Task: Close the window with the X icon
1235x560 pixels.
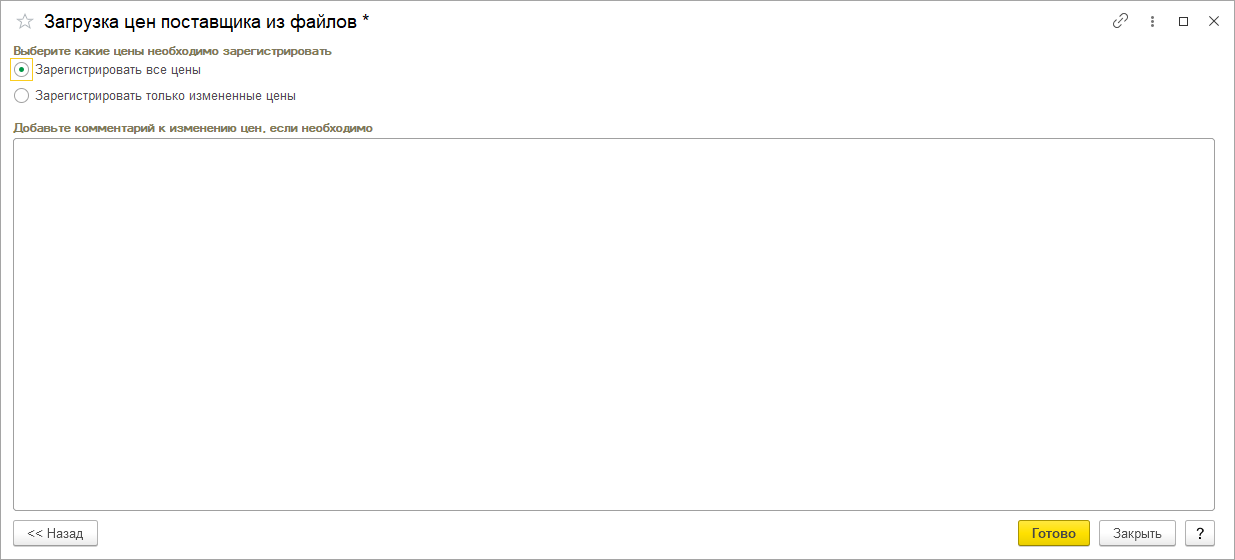Action: click(x=1214, y=21)
